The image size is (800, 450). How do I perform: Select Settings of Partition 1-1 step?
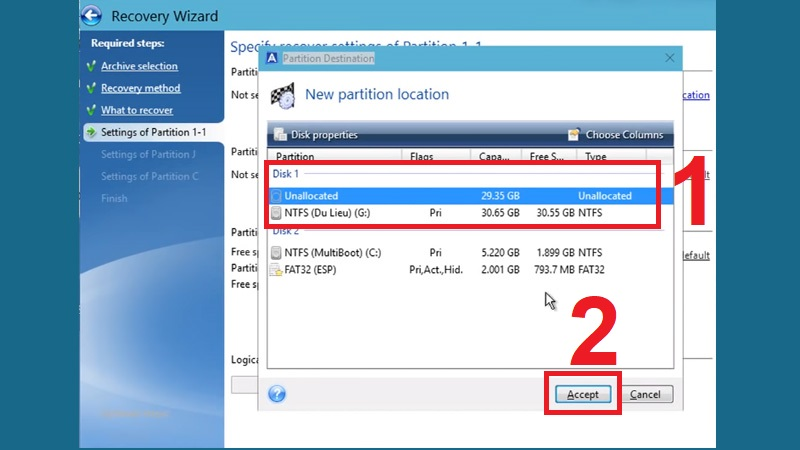(153, 132)
